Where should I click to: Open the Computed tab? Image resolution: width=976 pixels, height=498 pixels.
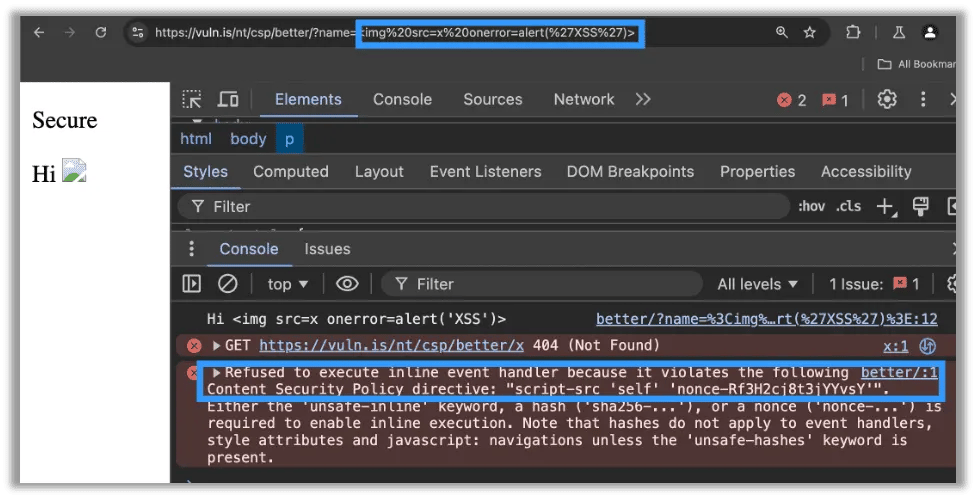[291, 172]
